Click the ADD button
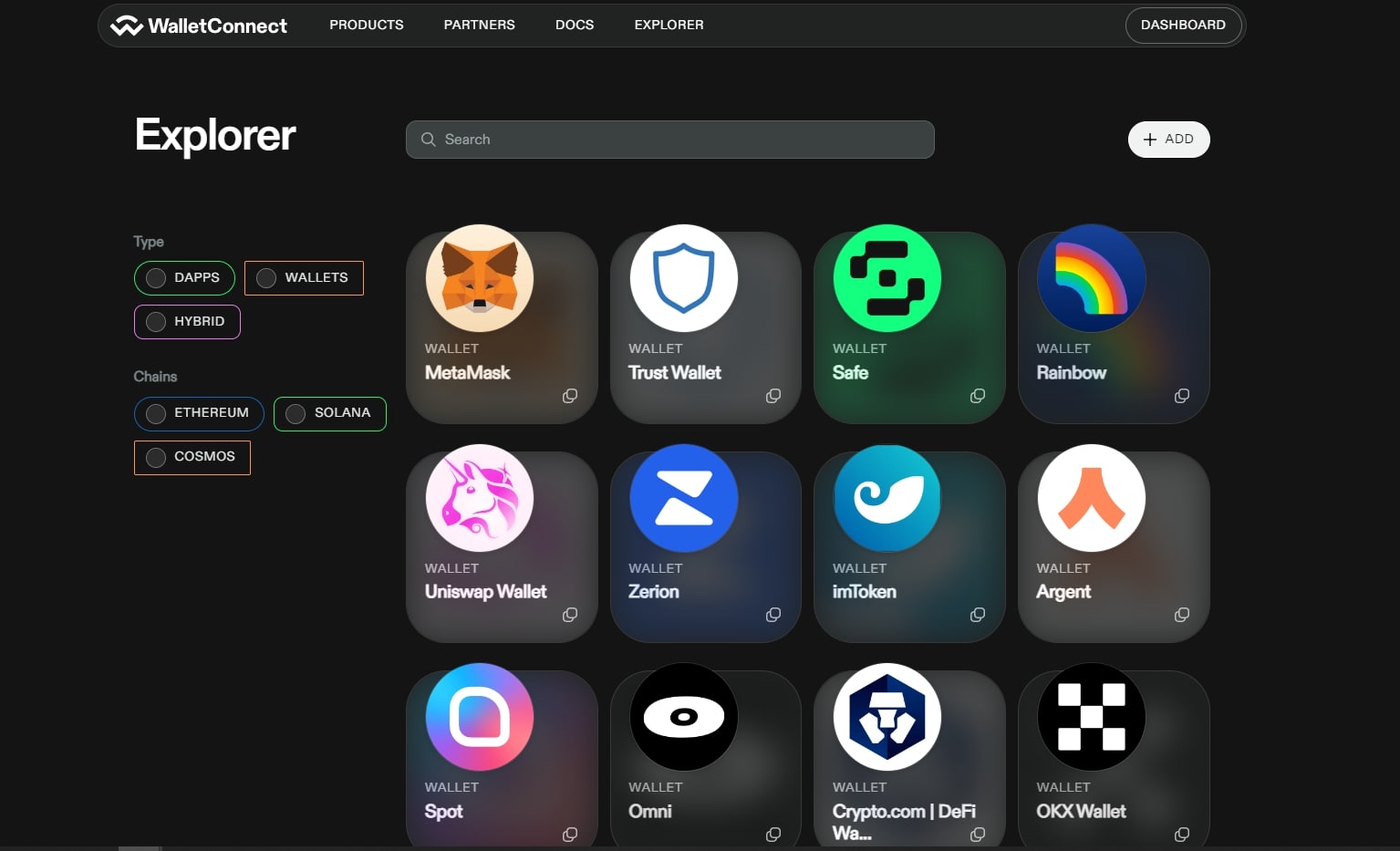1400x851 pixels. [x=1169, y=140]
